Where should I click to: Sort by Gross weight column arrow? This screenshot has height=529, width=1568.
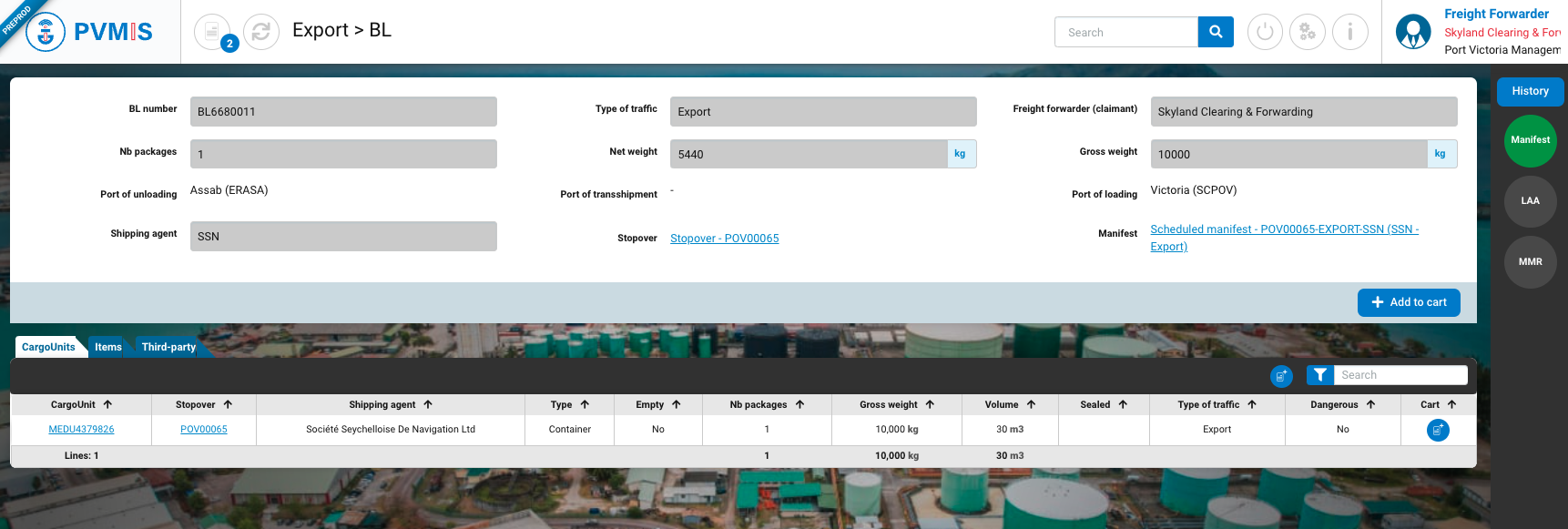point(930,404)
